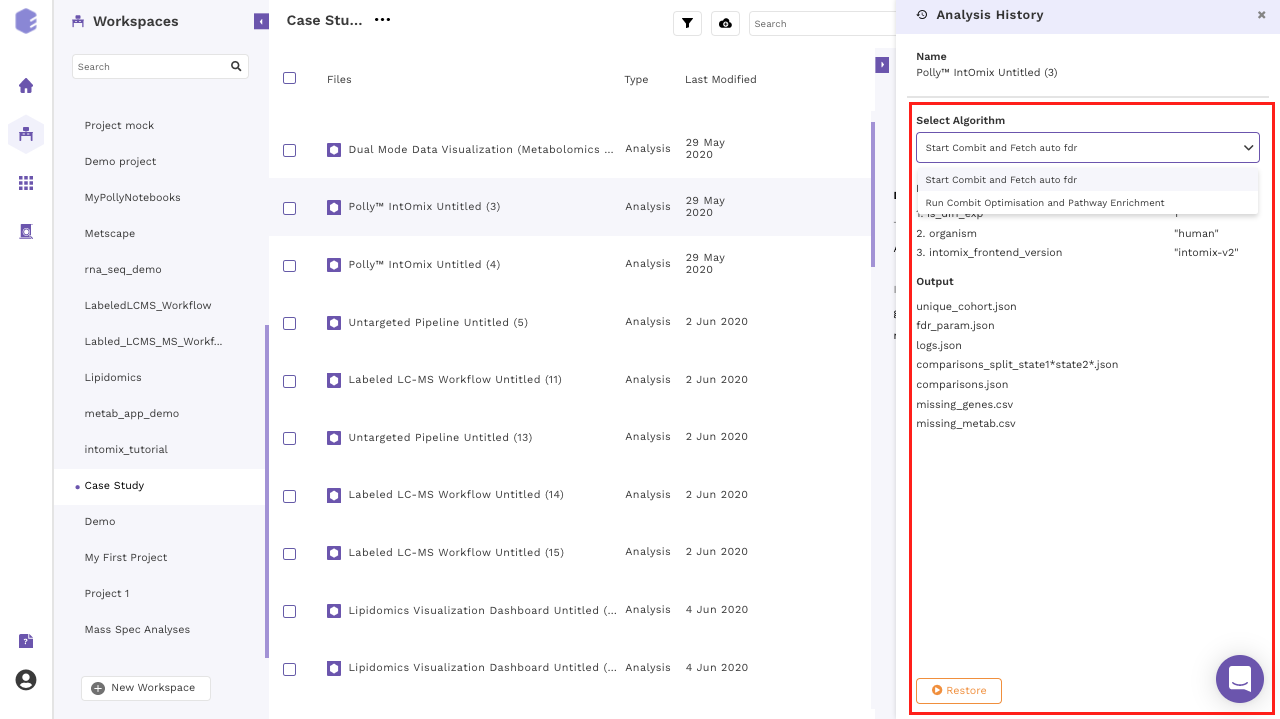
Task: Open the Select Algorithm dropdown
Action: pyautogui.click(x=1088, y=147)
